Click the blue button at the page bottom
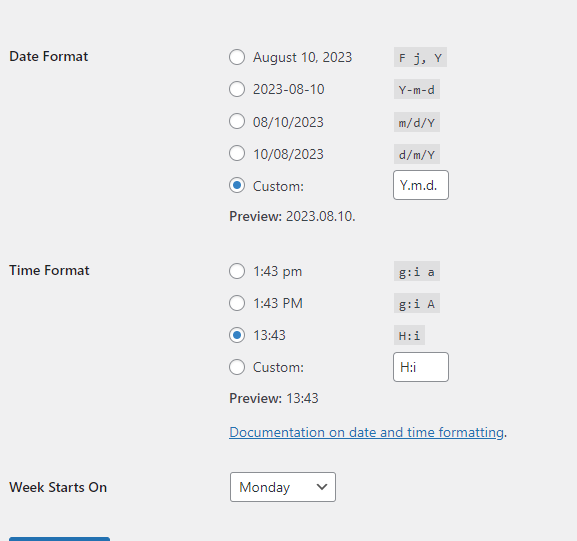577x541 pixels. pos(59,539)
